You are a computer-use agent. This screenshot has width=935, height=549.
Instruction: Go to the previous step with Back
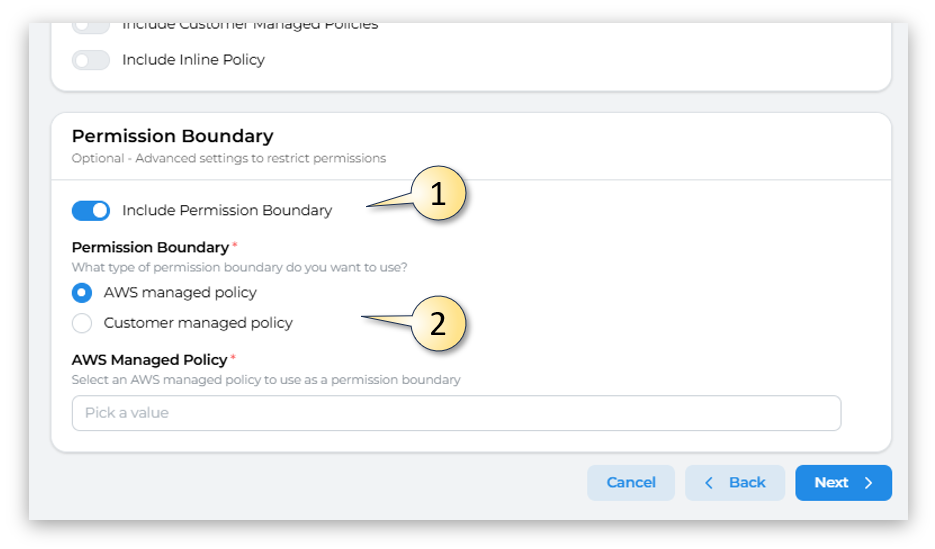click(735, 483)
